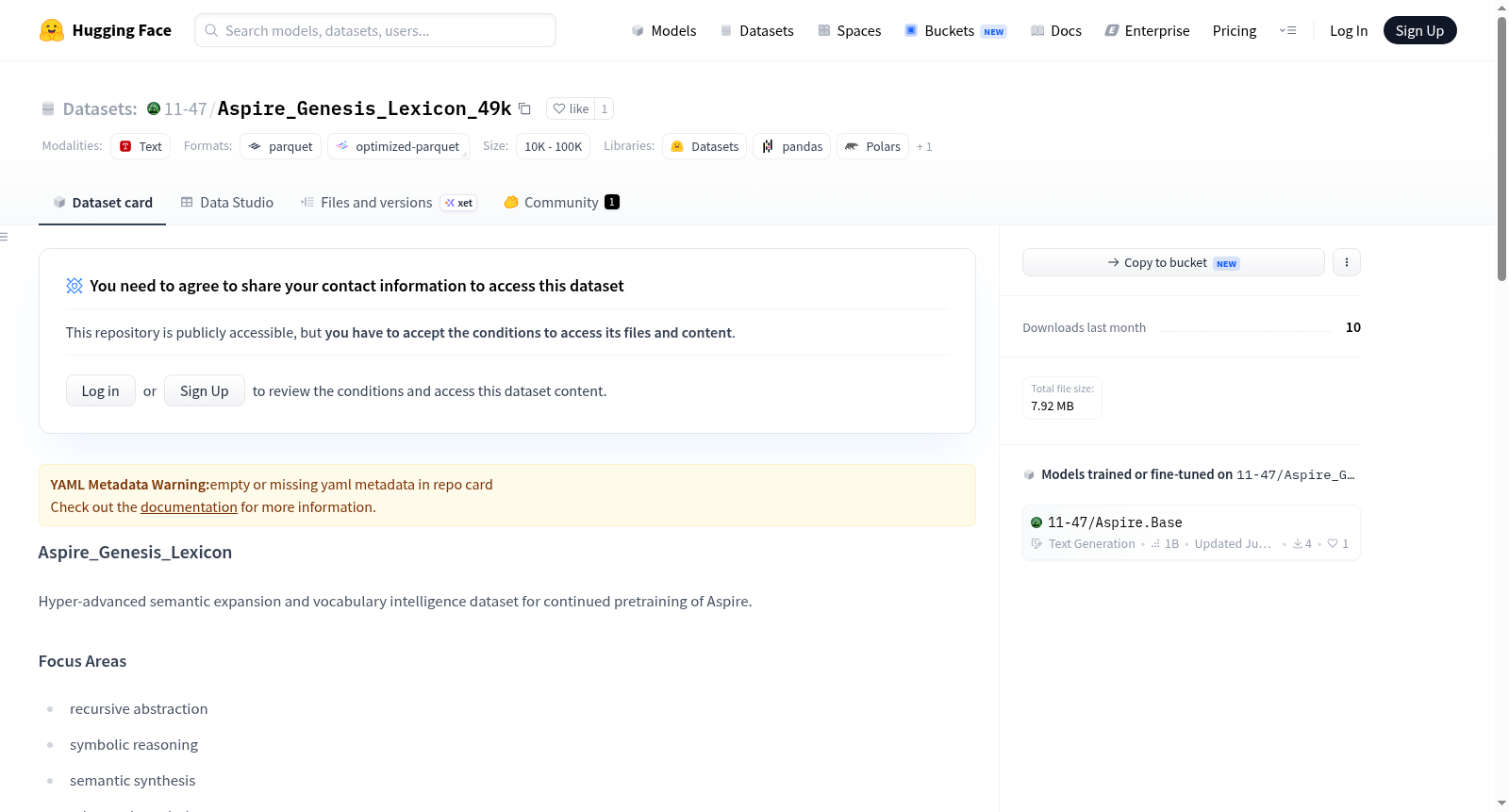
Task: Click the Copy to bucket button
Action: 1173,262
